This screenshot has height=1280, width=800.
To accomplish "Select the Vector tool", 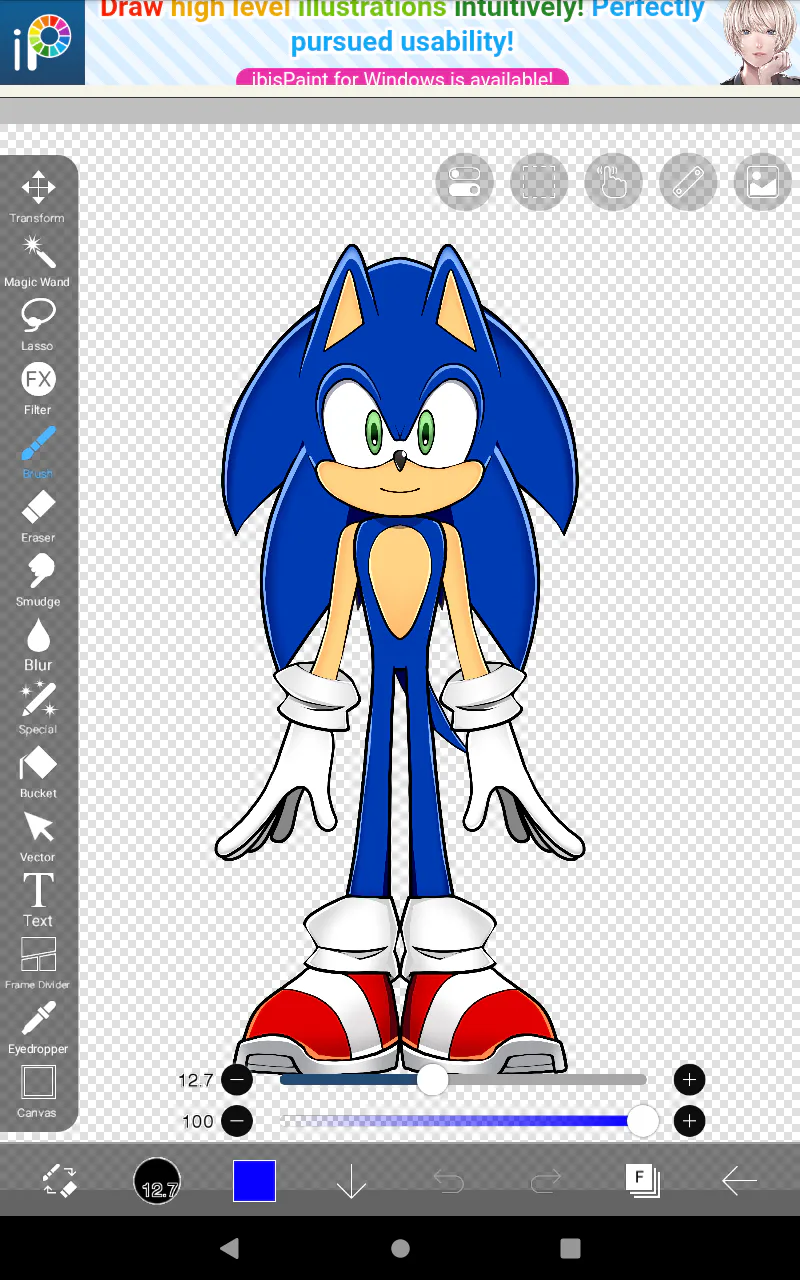I will tap(38, 836).
